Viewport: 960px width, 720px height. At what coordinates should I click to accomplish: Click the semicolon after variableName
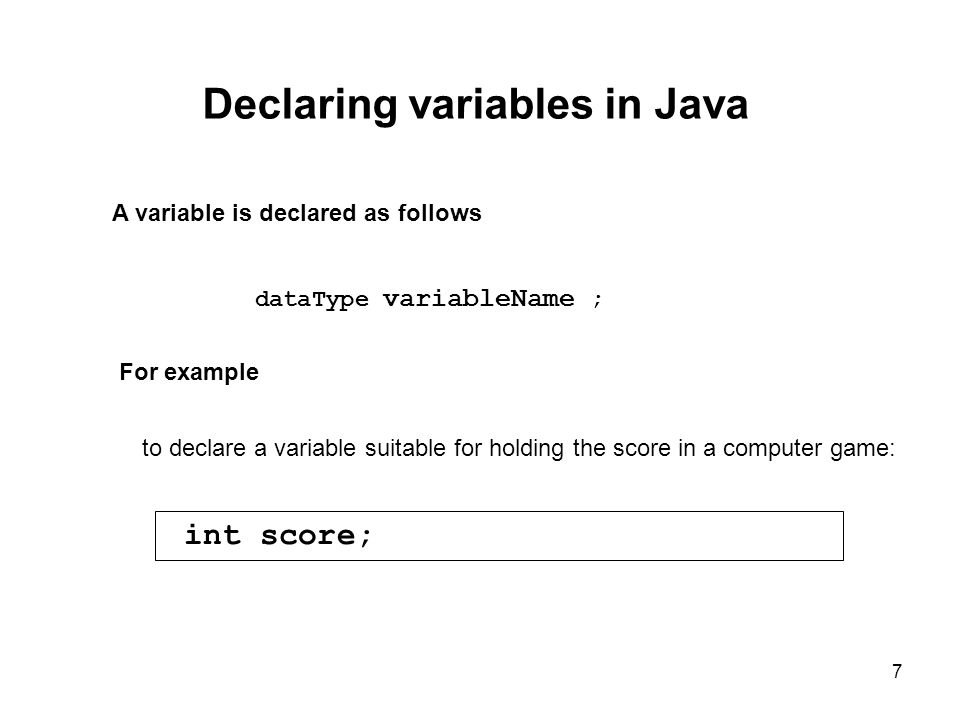click(x=598, y=300)
